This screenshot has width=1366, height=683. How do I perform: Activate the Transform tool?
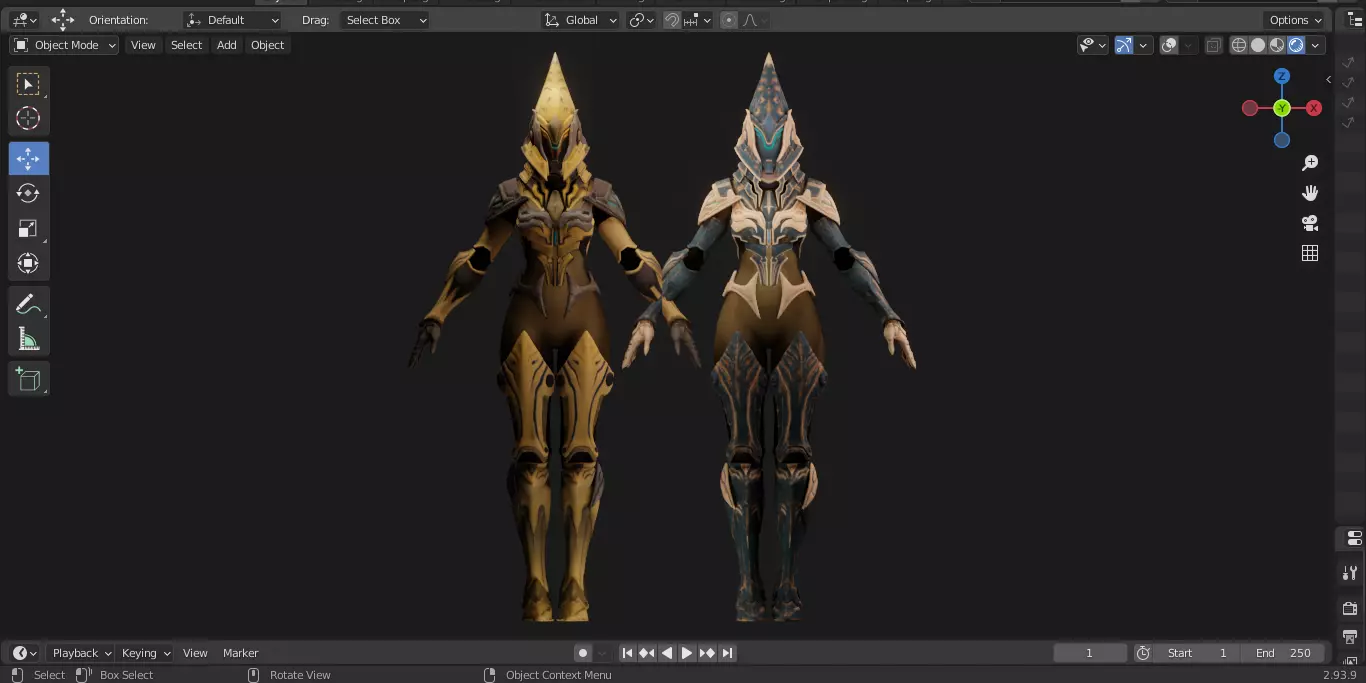tap(28, 263)
